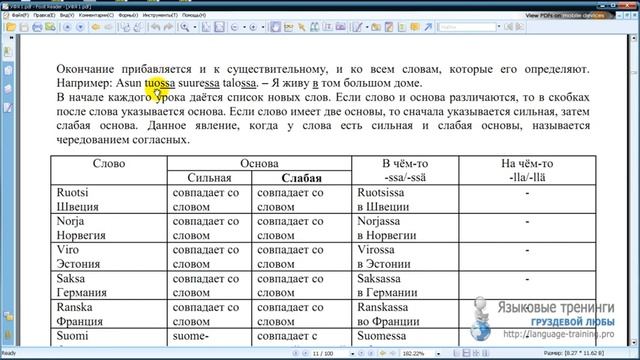Viewport: 640px width, 360px height.
Task: Click the table cell "Saksassa"
Action: pyautogui.click(x=379, y=278)
